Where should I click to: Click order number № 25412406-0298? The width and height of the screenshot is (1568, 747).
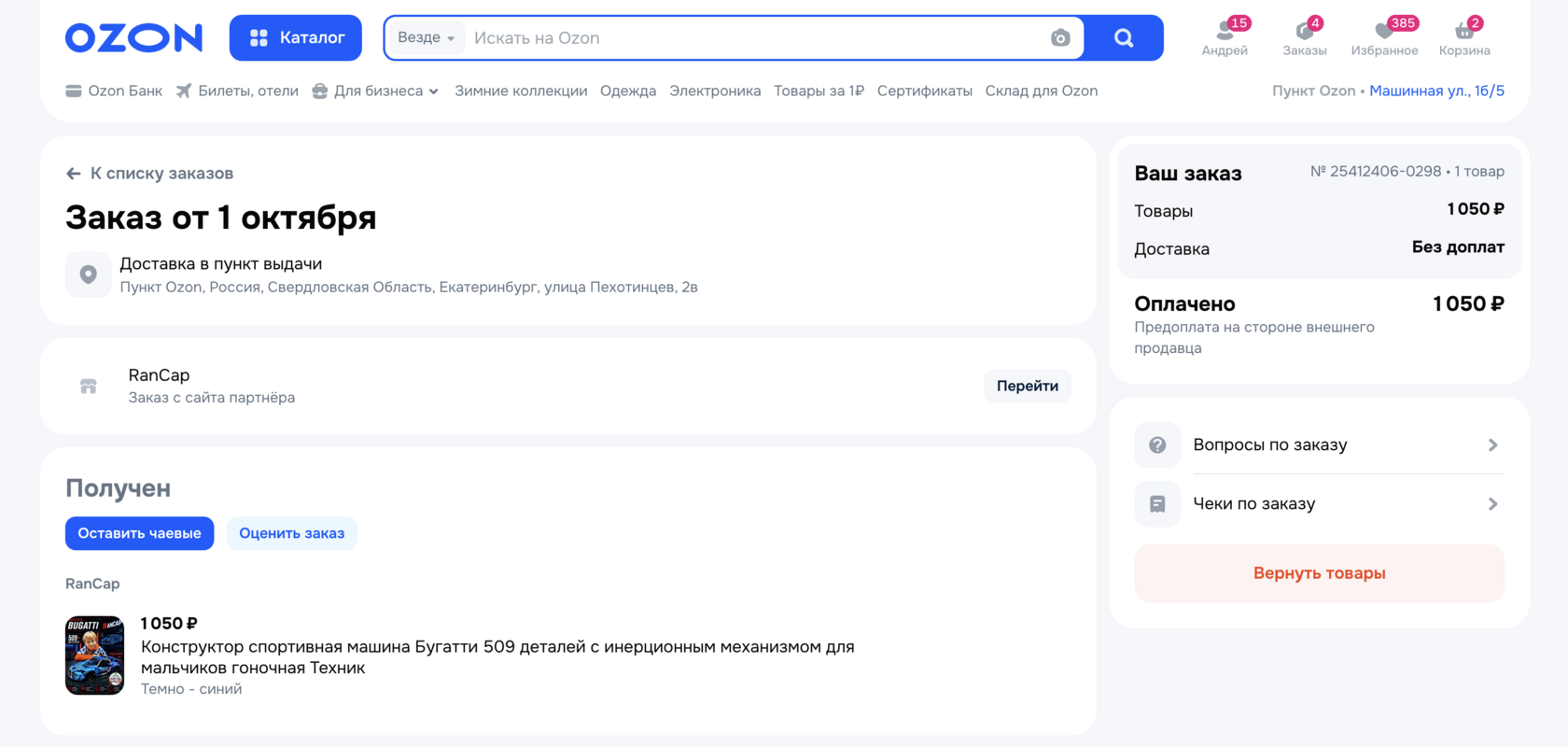coord(1376,172)
